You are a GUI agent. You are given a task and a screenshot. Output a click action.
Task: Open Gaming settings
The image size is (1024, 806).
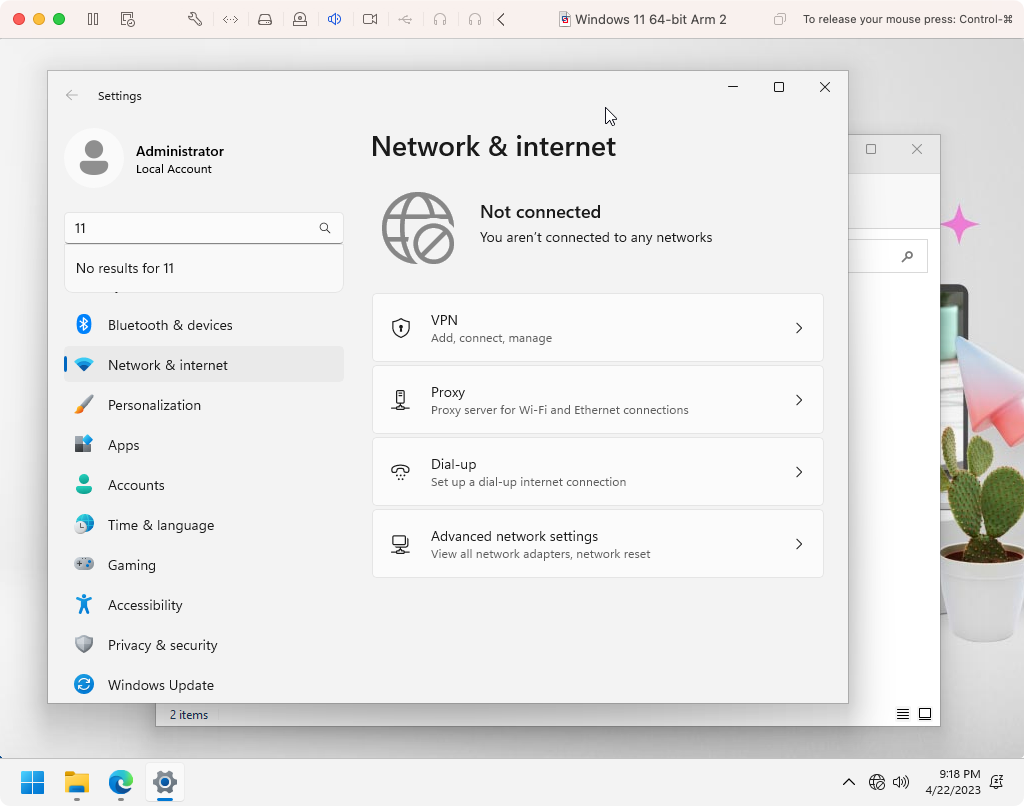204,564
